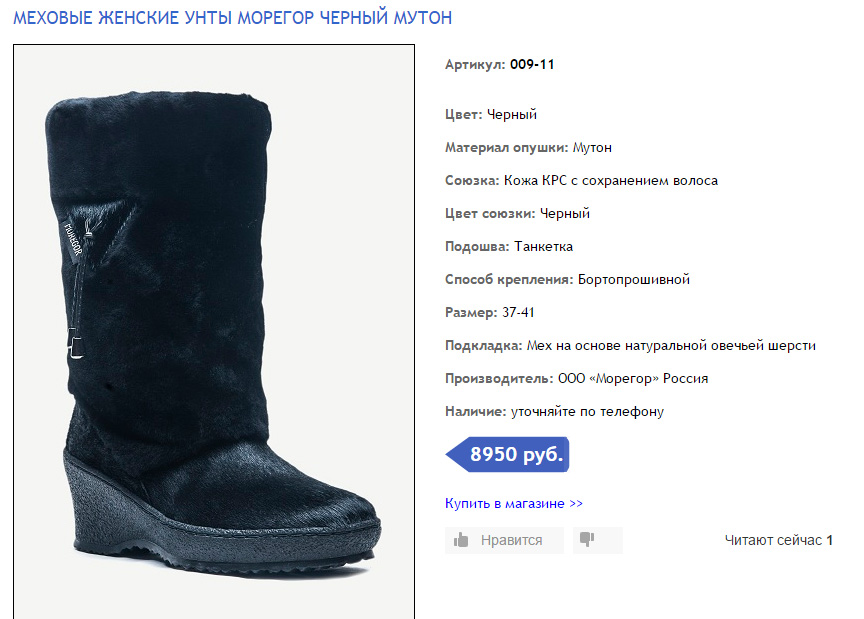Click the 'Подкладка' lining description line
Viewport: 864px width, 619px height.
tap(630, 346)
